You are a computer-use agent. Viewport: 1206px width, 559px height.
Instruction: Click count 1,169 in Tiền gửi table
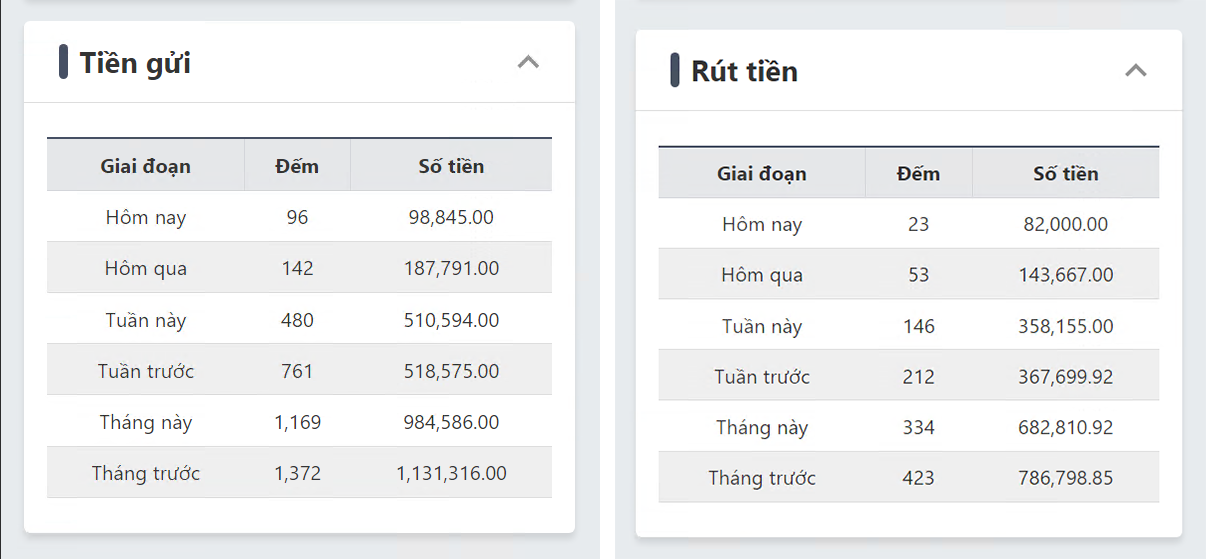click(x=297, y=422)
